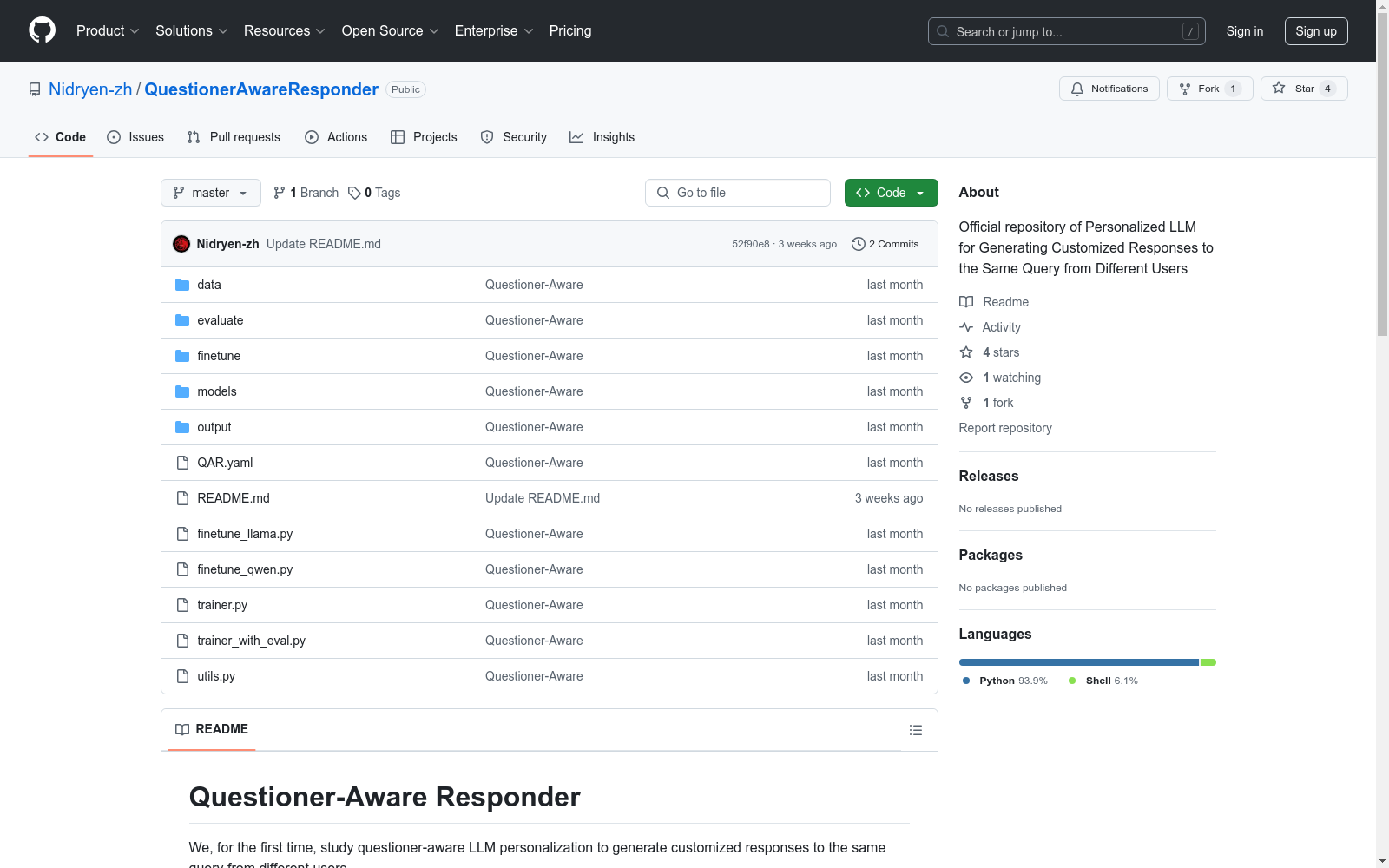Click the Python 93.9% language entry
Image resolution: width=1389 pixels, height=868 pixels.
click(1005, 681)
